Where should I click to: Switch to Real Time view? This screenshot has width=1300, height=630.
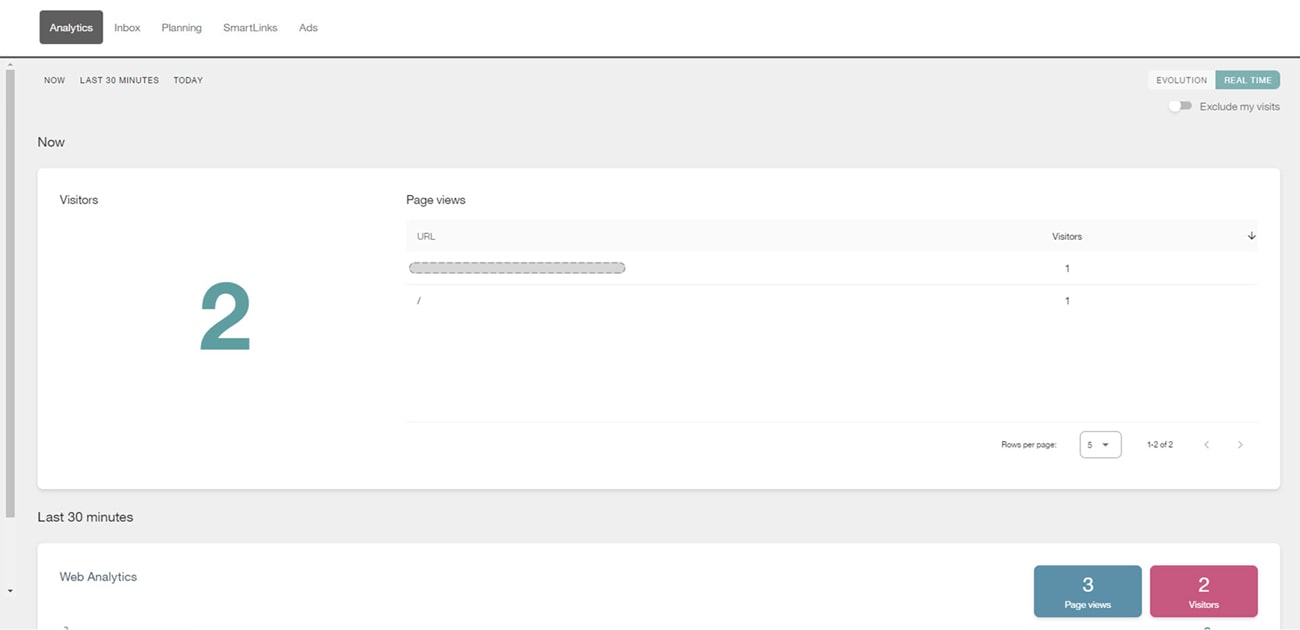tap(1247, 80)
